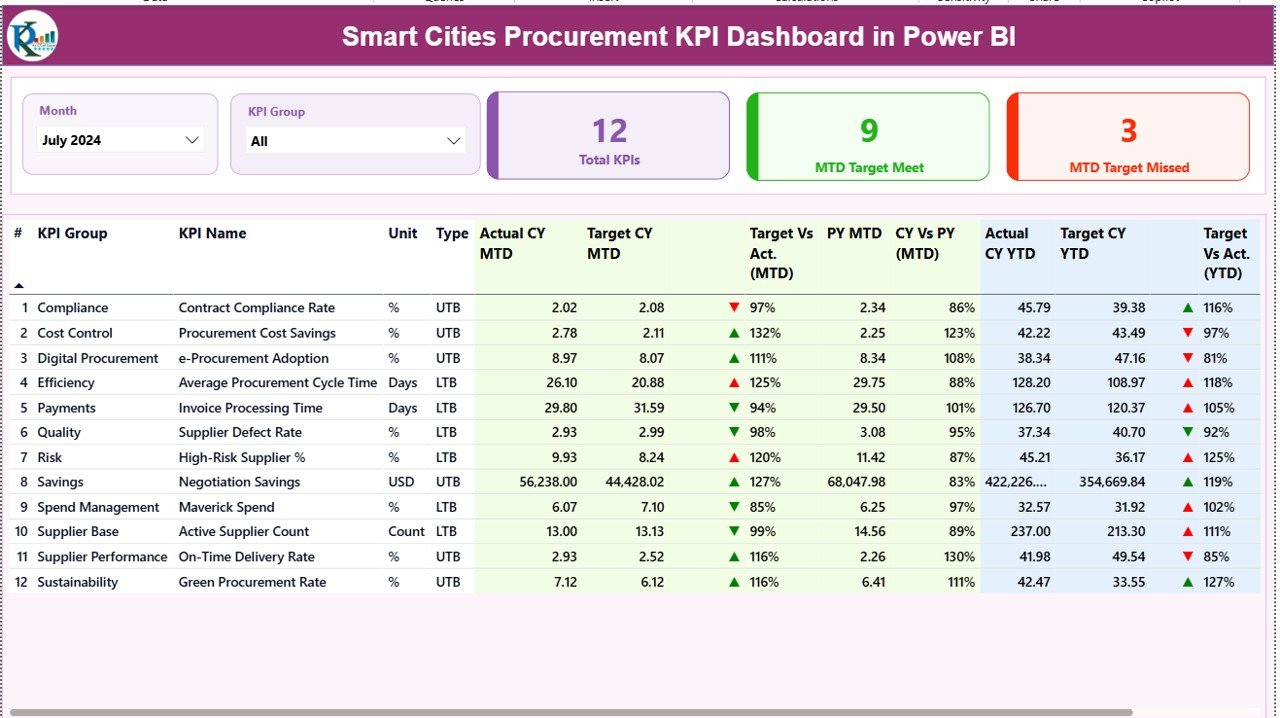Click the red up indicator for Average Procurement Cycle Time
The image size is (1280, 718).
(x=735, y=382)
